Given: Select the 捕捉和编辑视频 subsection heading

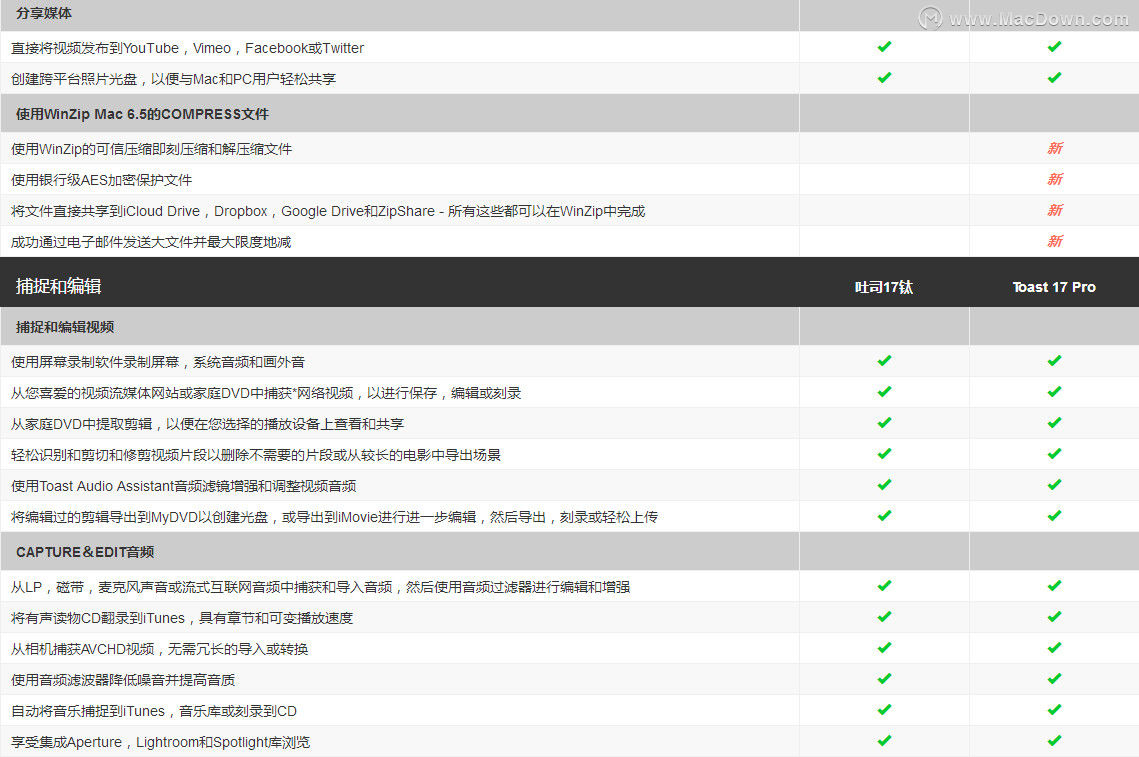Looking at the screenshot, I should [65, 327].
